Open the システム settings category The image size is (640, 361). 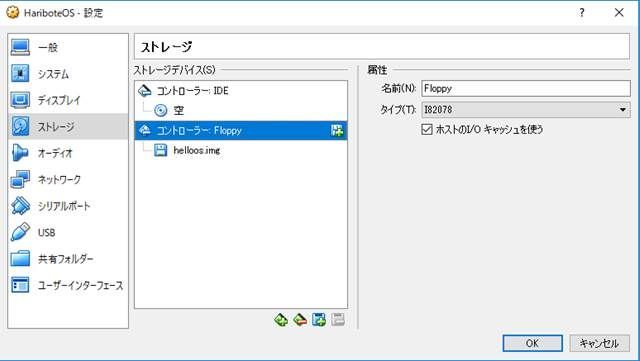point(68,74)
